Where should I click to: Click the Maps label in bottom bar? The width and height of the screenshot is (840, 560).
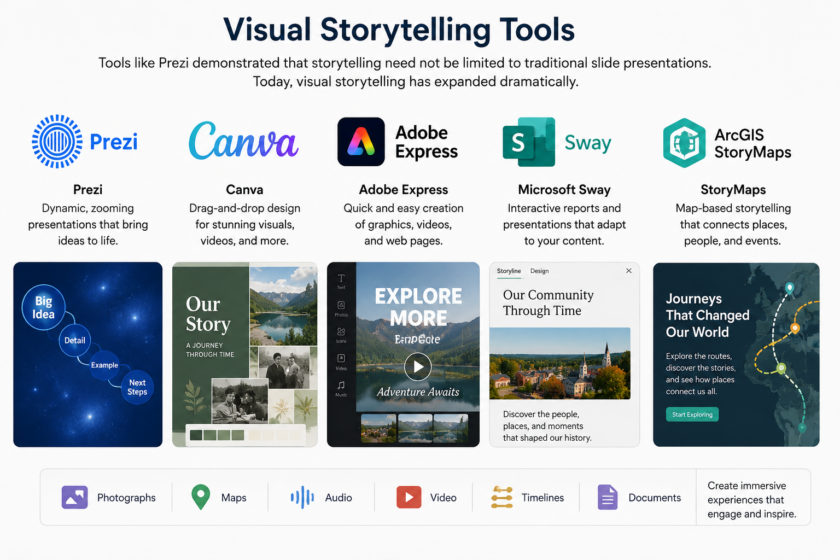click(234, 497)
